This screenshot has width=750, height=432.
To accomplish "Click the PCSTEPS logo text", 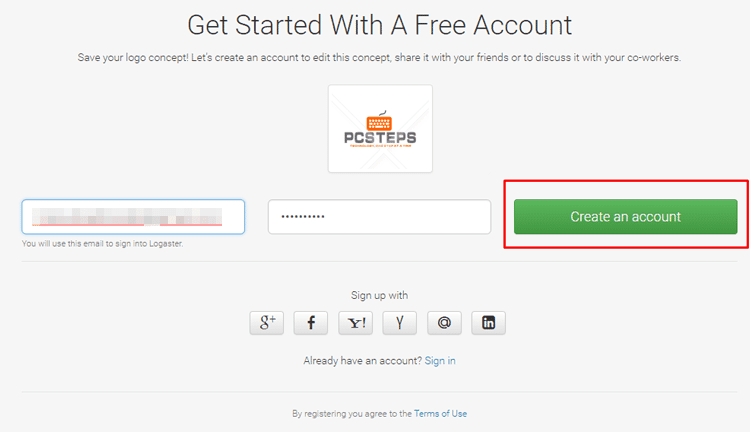I will 380,138.
